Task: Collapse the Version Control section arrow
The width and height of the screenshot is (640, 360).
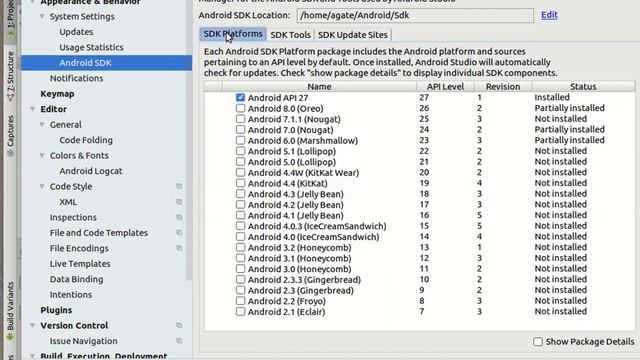Action: tap(32, 325)
